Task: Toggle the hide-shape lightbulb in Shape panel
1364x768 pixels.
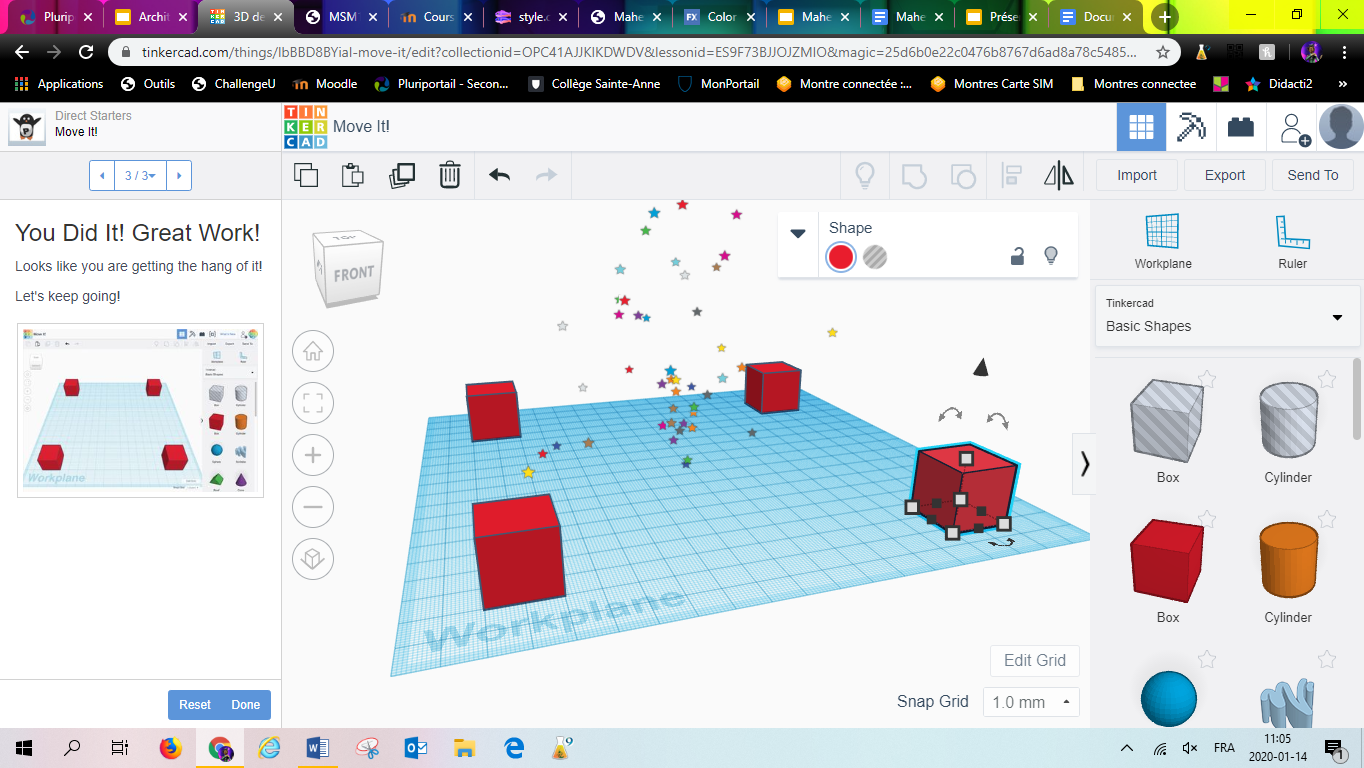Action: point(1051,256)
